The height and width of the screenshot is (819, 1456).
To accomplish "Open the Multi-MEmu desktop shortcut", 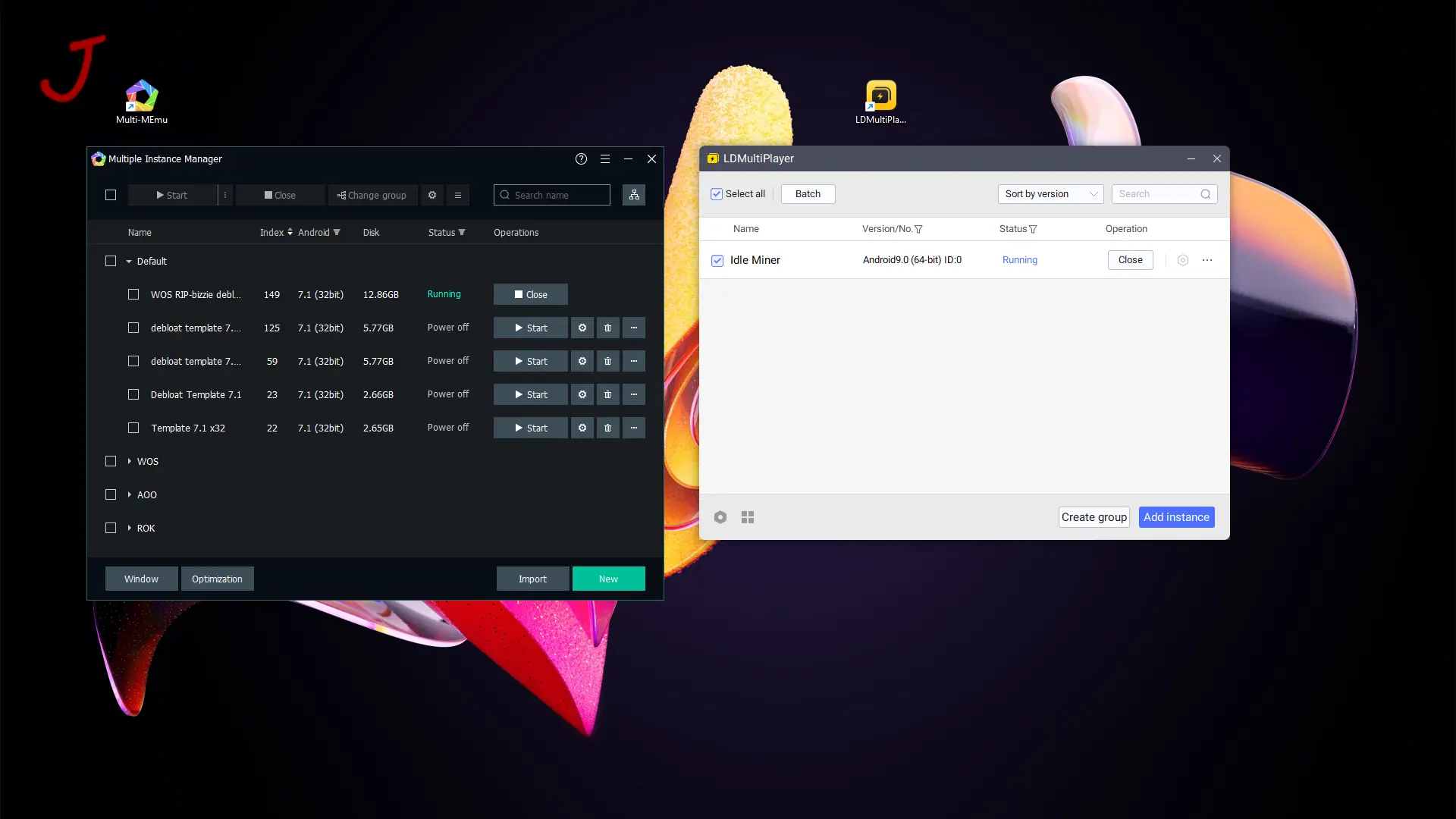I will (142, 102).
